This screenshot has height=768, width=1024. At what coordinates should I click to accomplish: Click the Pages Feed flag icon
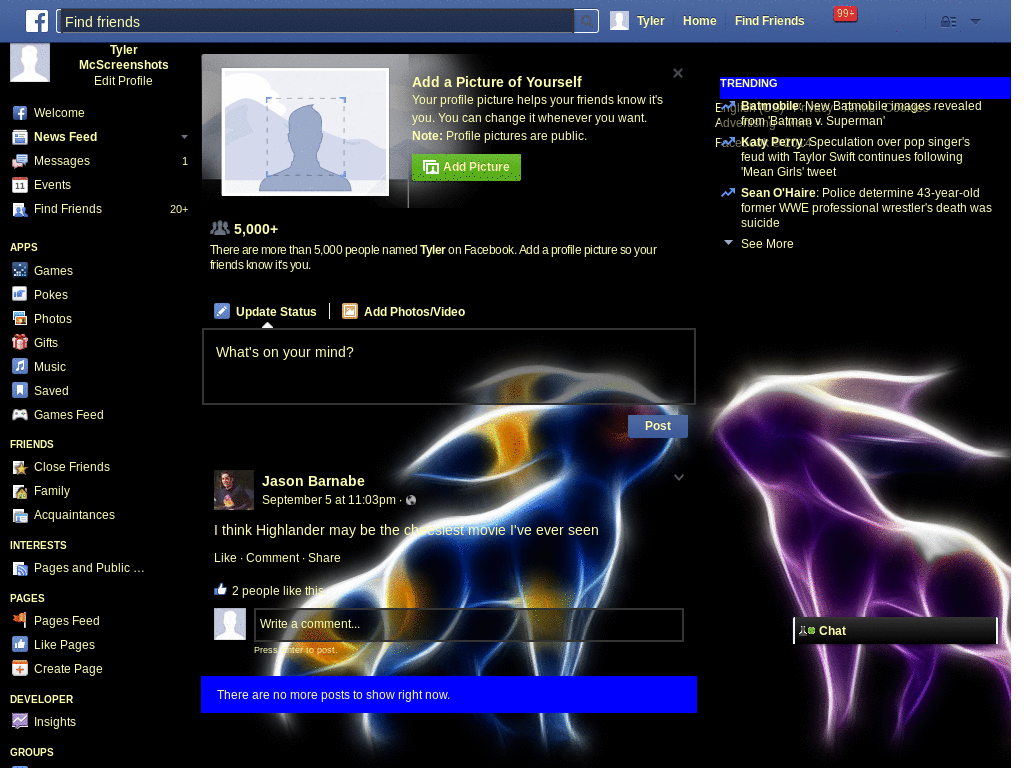pos(20,620)
